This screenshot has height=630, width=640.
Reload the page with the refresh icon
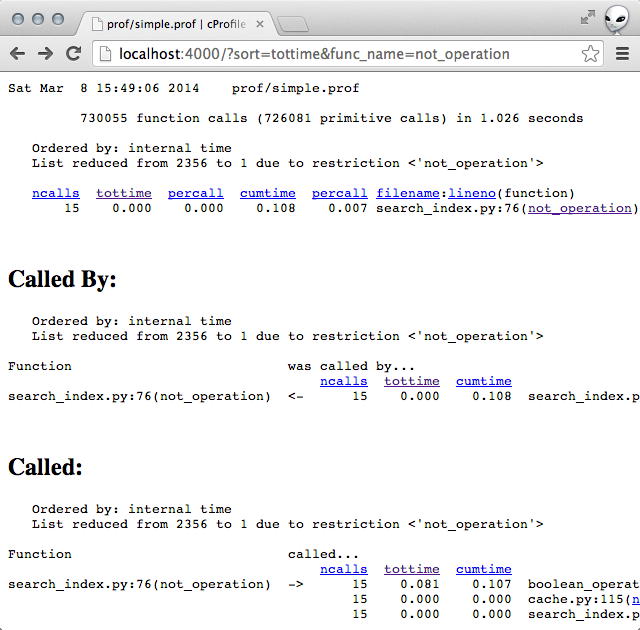(73, 53)
